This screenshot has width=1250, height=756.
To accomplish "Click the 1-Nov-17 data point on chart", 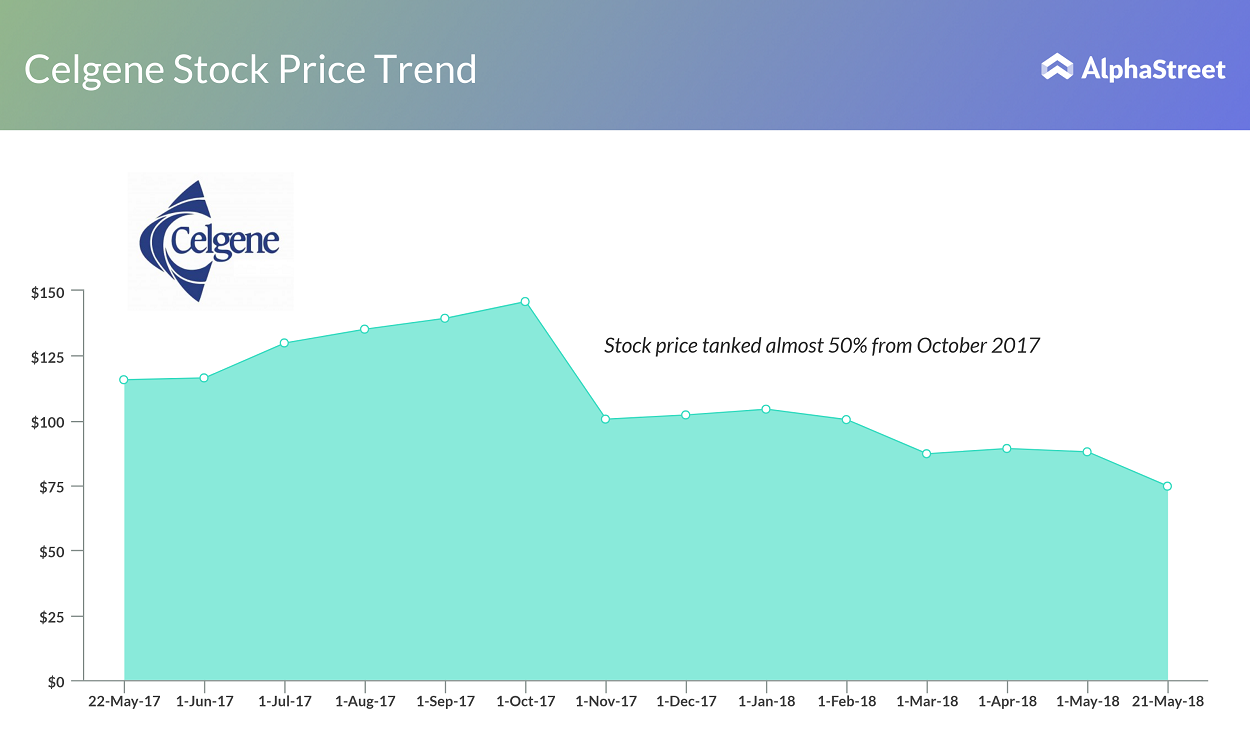I will click(x=606, y=419).
